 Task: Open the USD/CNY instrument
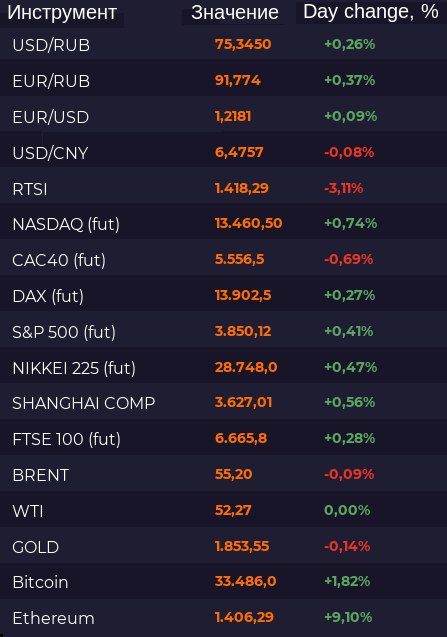50,153
